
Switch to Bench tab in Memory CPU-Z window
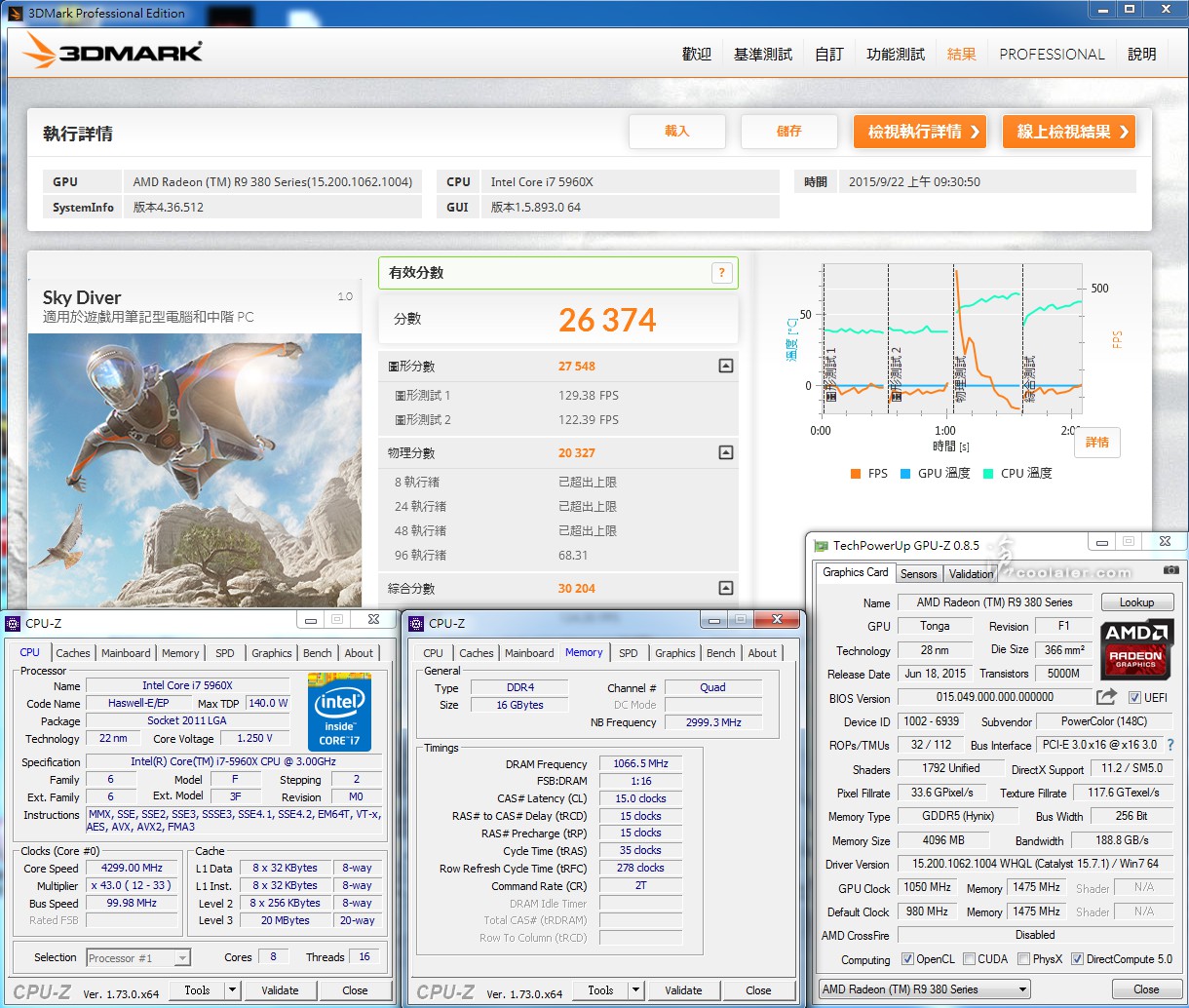click(721, 653)
